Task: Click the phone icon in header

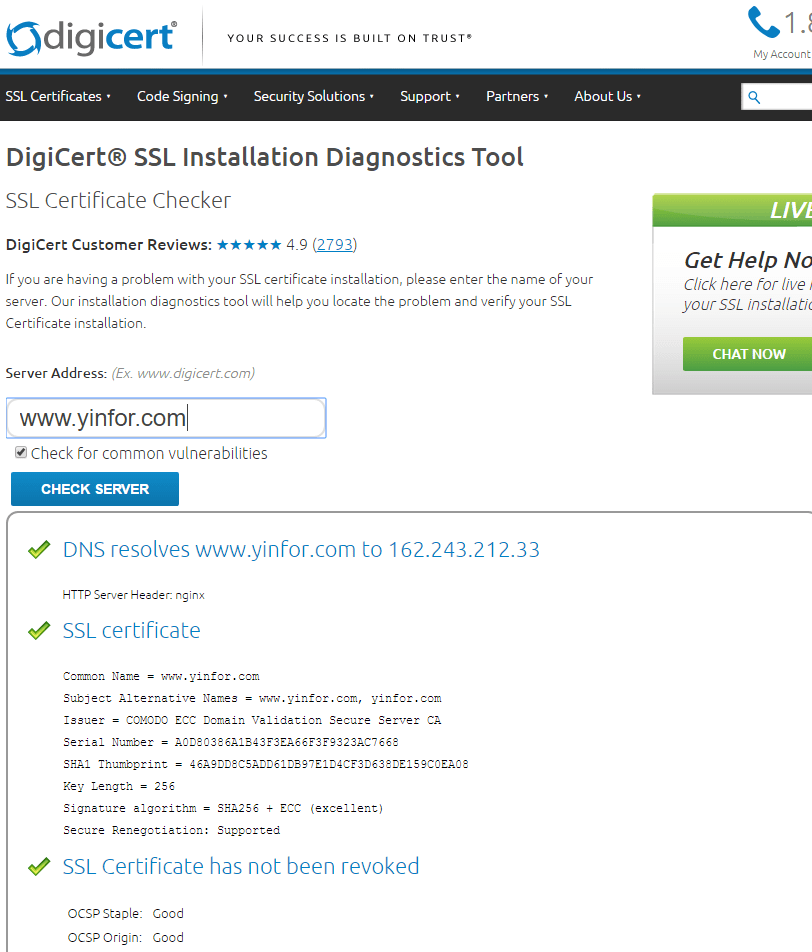Action: (x=763, y=22)
